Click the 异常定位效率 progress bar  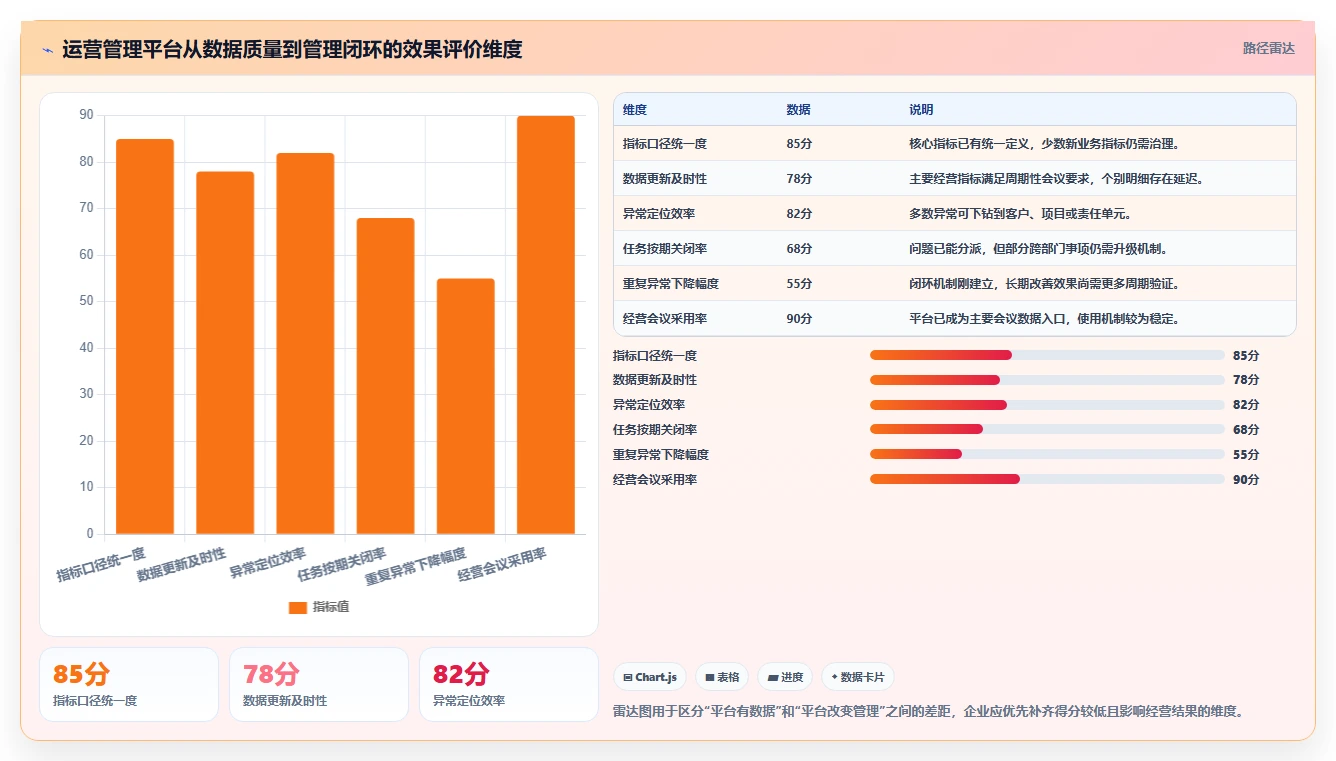[x=1047, y=405]
